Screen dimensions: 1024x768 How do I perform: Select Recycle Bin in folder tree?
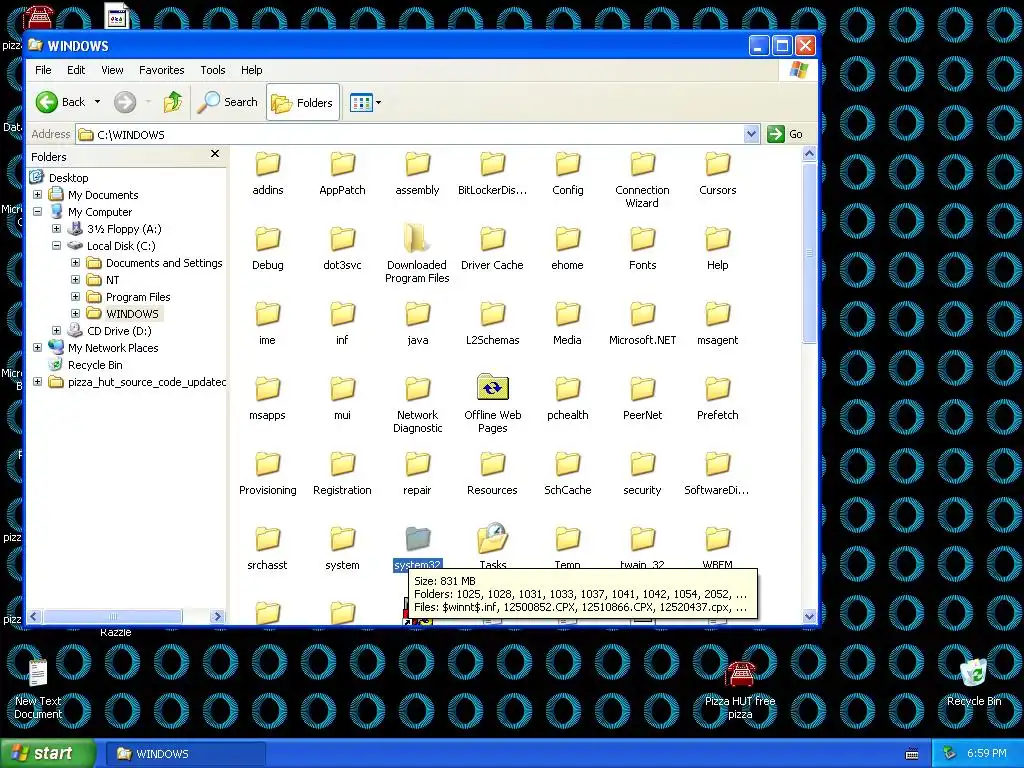[x=95, y=365]
